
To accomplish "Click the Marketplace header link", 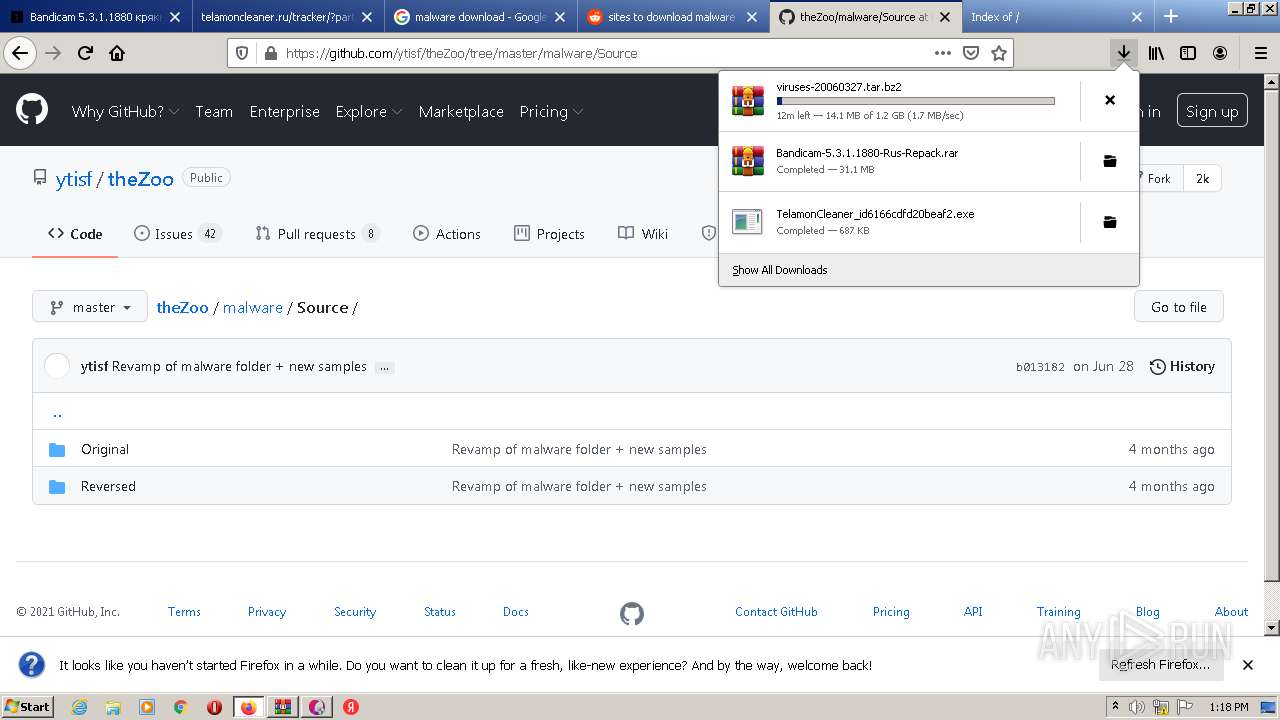I will click(461, 111).
